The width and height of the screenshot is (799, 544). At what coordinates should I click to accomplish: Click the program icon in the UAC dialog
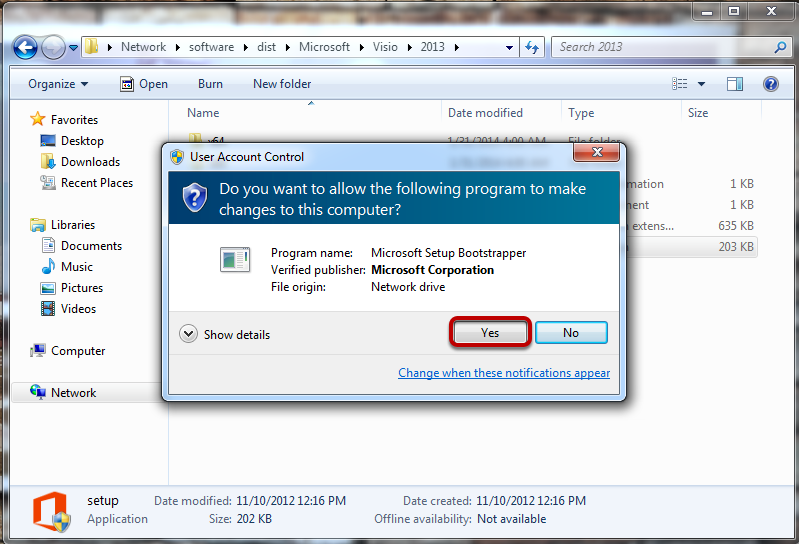(235, 259)
